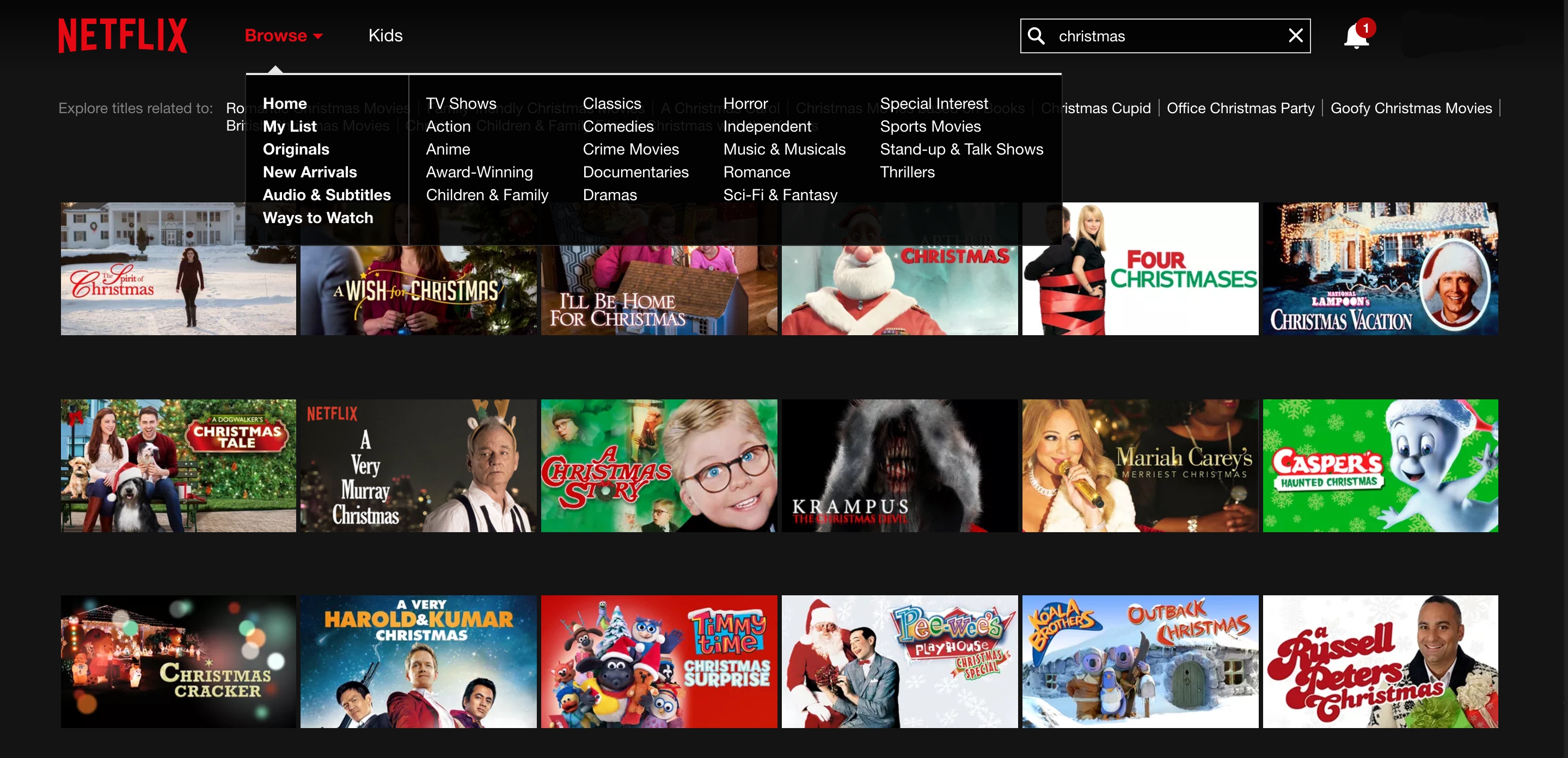The image size is (1568, 758).
Task: Open Children & Family genre
Action: [x=487, y=195]
